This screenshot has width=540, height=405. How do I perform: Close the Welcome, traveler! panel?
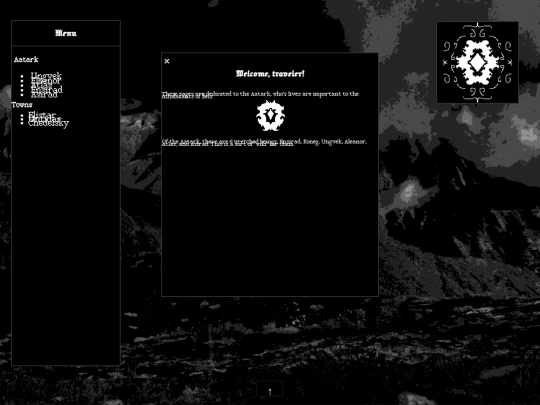click(167, 61)
